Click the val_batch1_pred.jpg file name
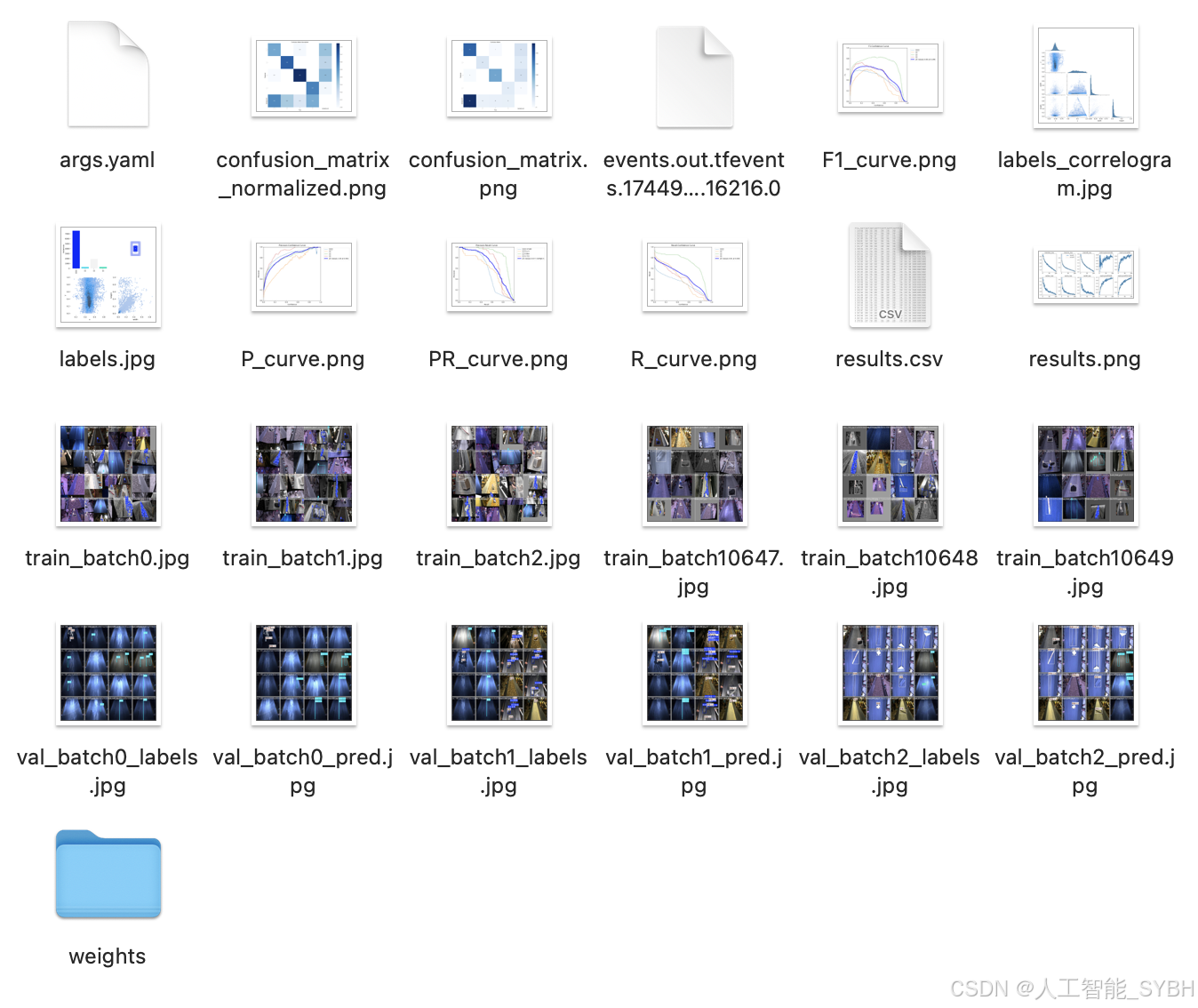This screenshot has height=1008, width=1198. (694, 772)
